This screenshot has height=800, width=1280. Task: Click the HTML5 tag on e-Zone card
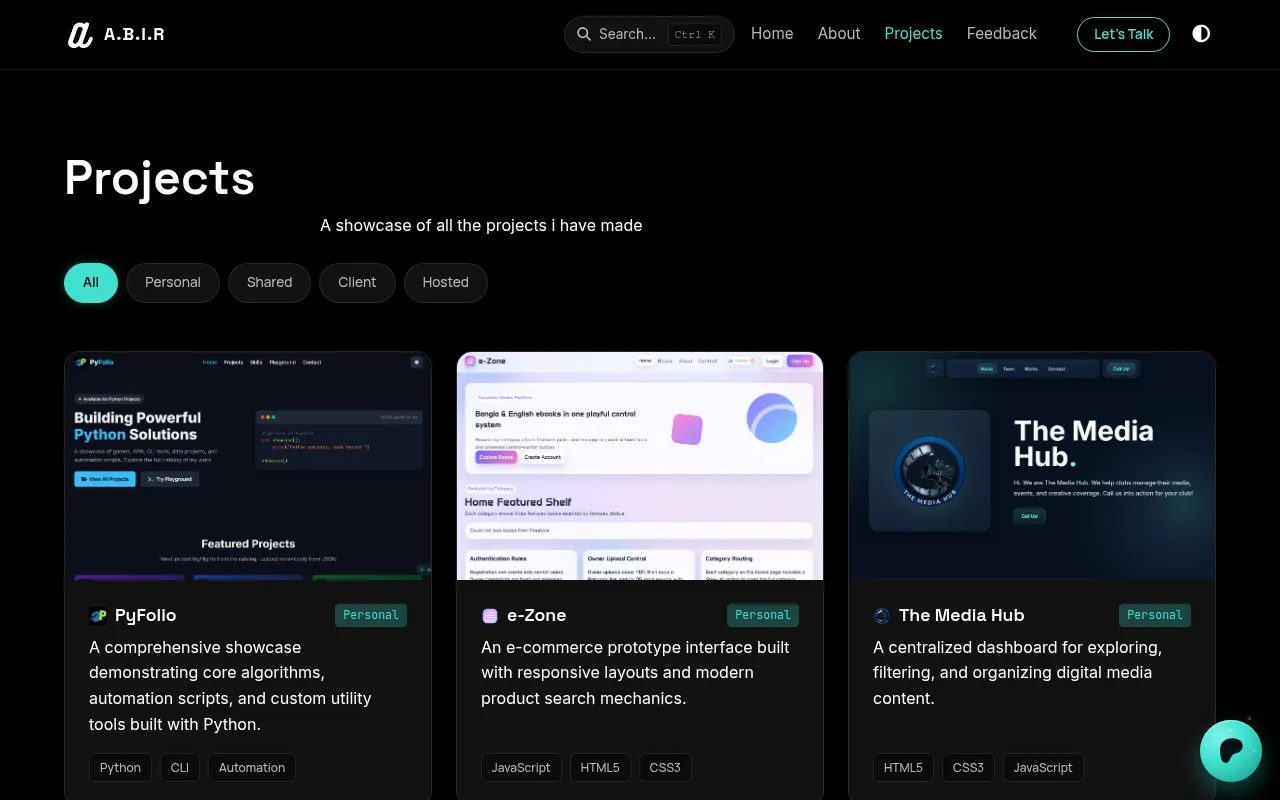pyautogui.click(x=600, y=768)
